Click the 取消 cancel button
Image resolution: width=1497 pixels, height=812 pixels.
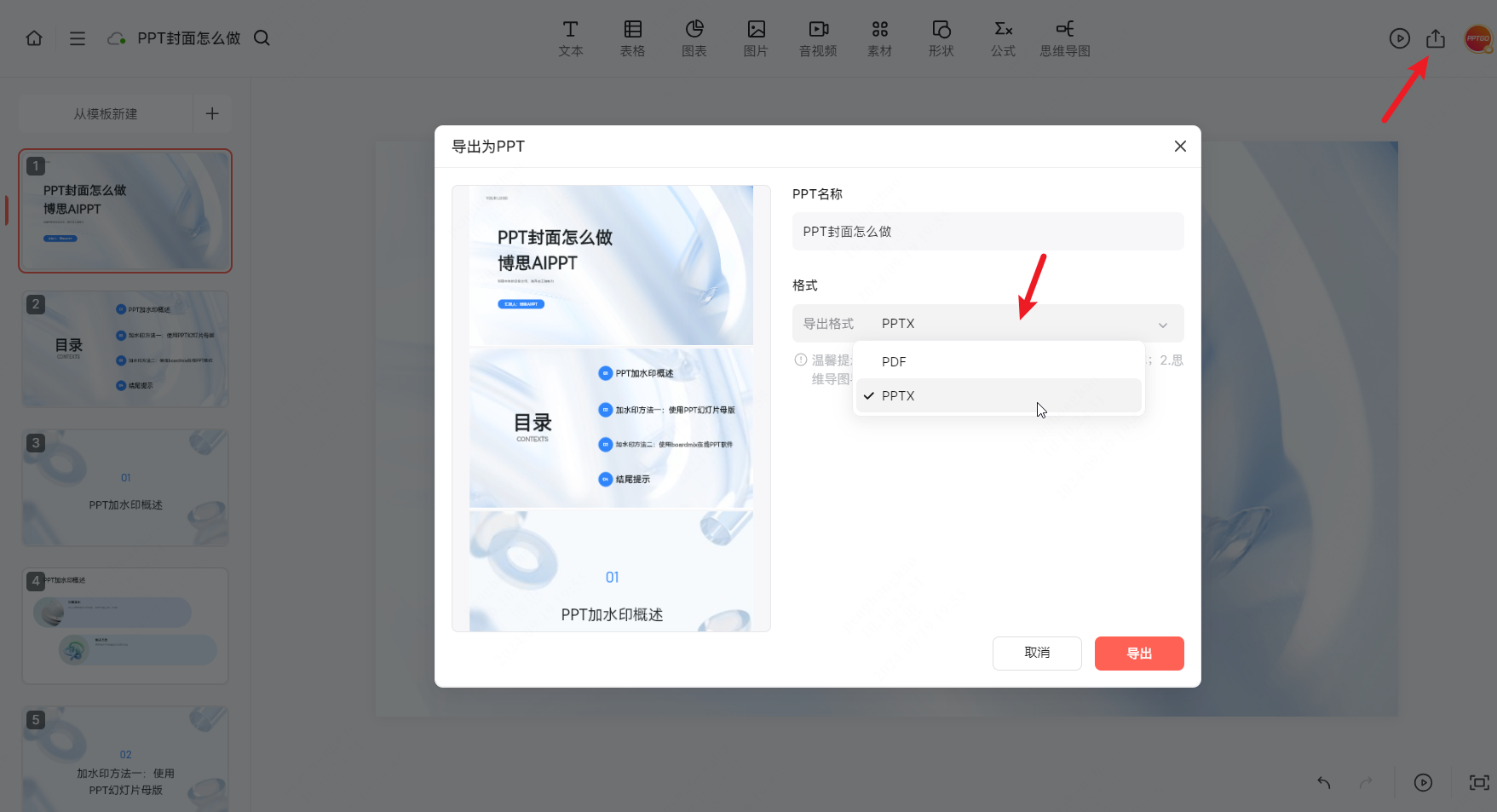coord(1037,654)
